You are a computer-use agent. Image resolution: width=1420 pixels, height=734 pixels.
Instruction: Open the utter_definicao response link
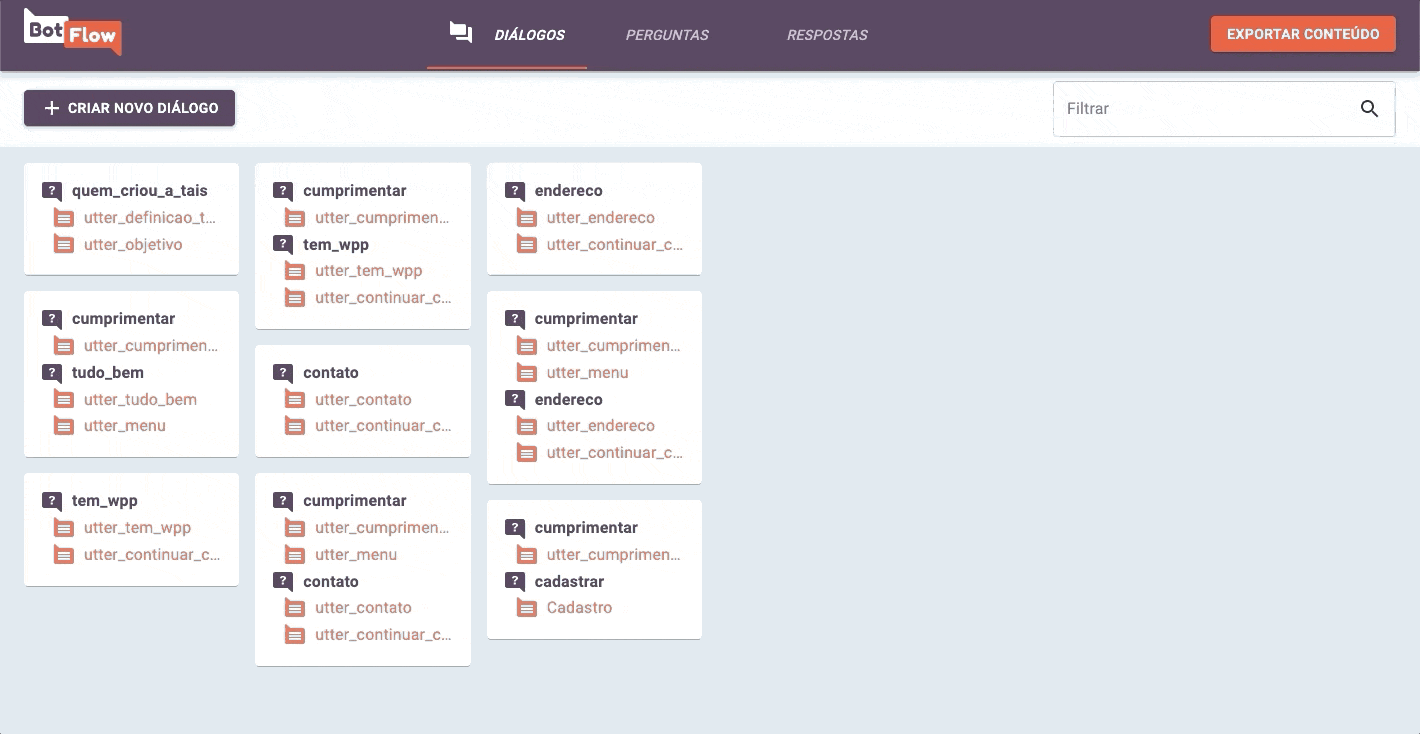[149, 218]
